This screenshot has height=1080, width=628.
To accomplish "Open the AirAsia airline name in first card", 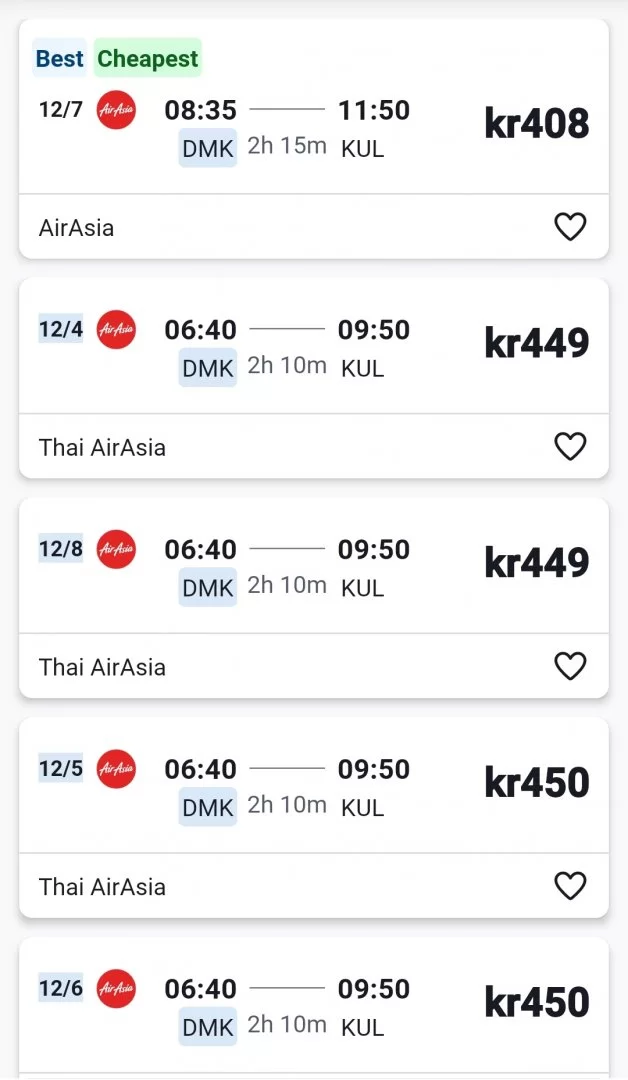I will click(x=77, y=228).
